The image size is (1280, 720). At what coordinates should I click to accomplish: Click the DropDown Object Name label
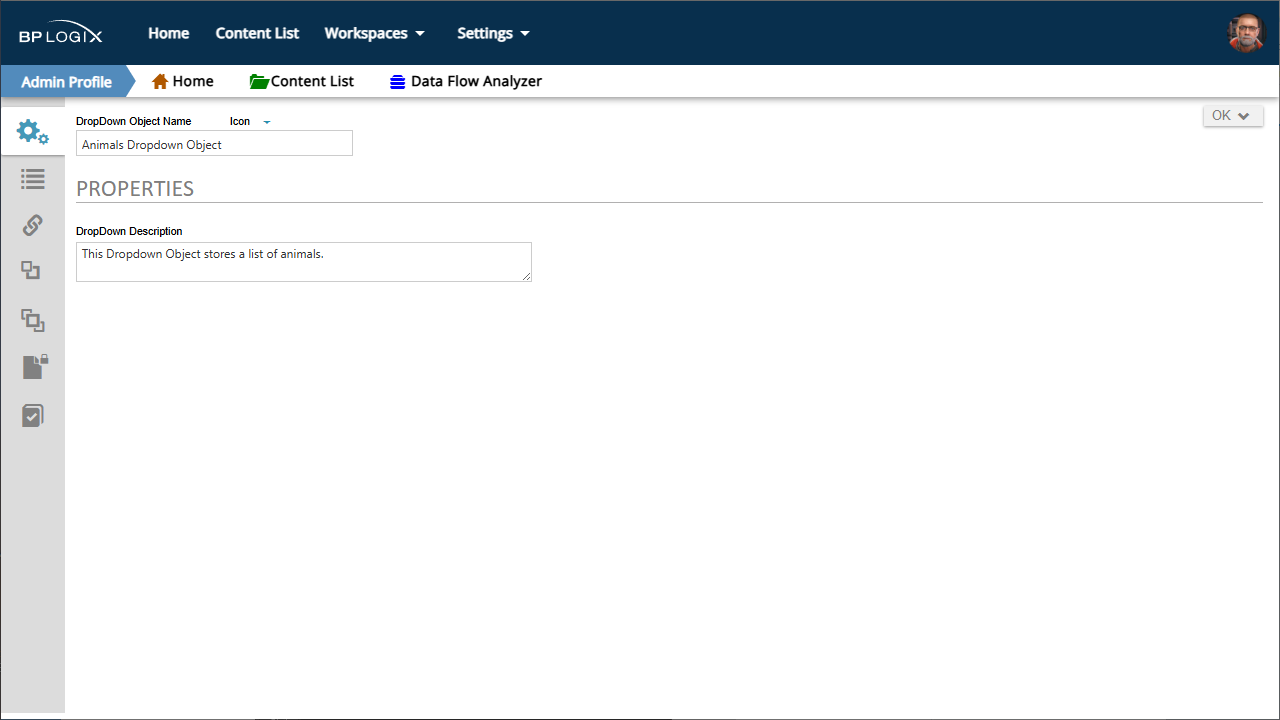click(133, 121)
